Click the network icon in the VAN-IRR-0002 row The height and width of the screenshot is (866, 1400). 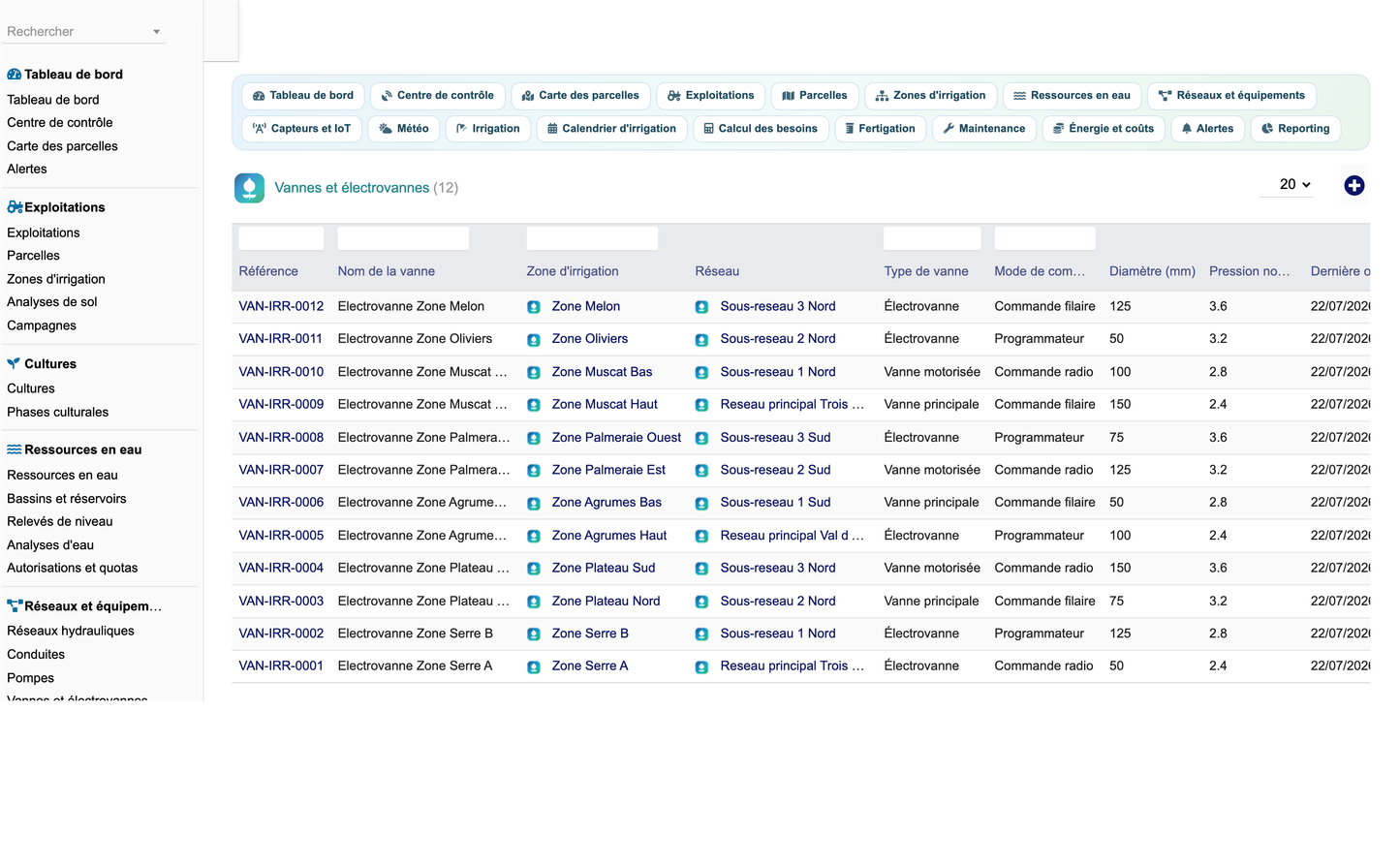point(701,634)
